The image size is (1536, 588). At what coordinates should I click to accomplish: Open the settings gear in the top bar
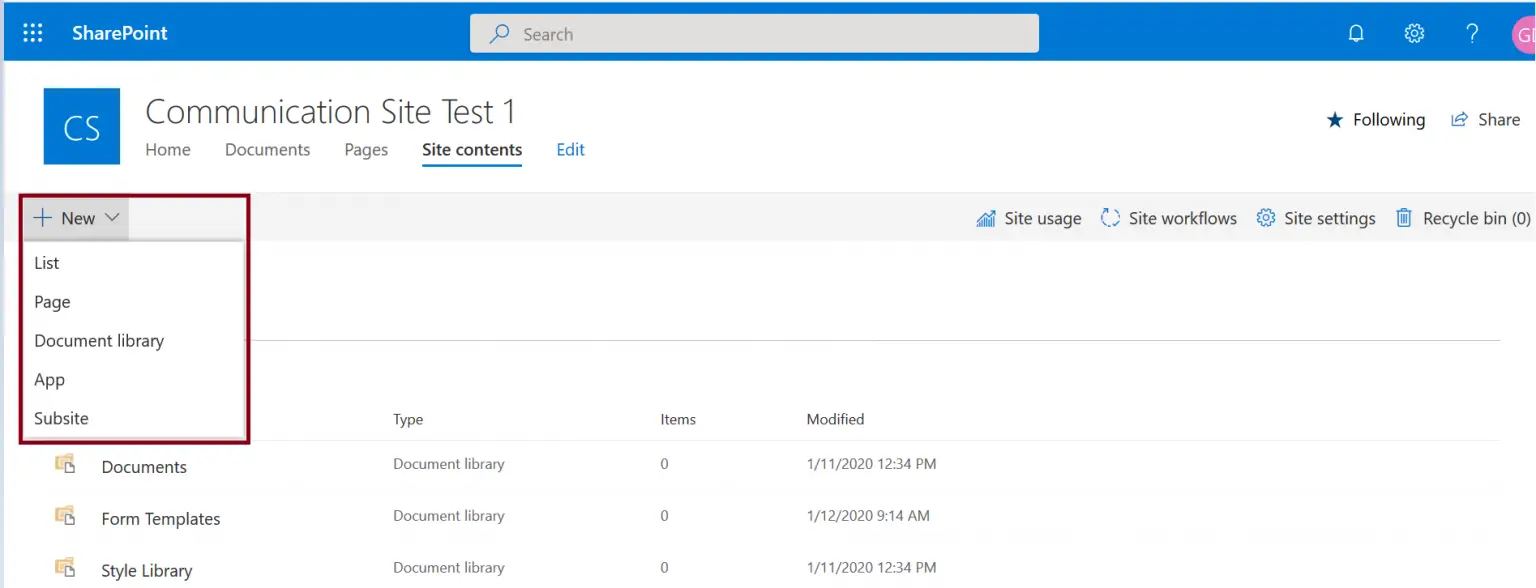1414,33
